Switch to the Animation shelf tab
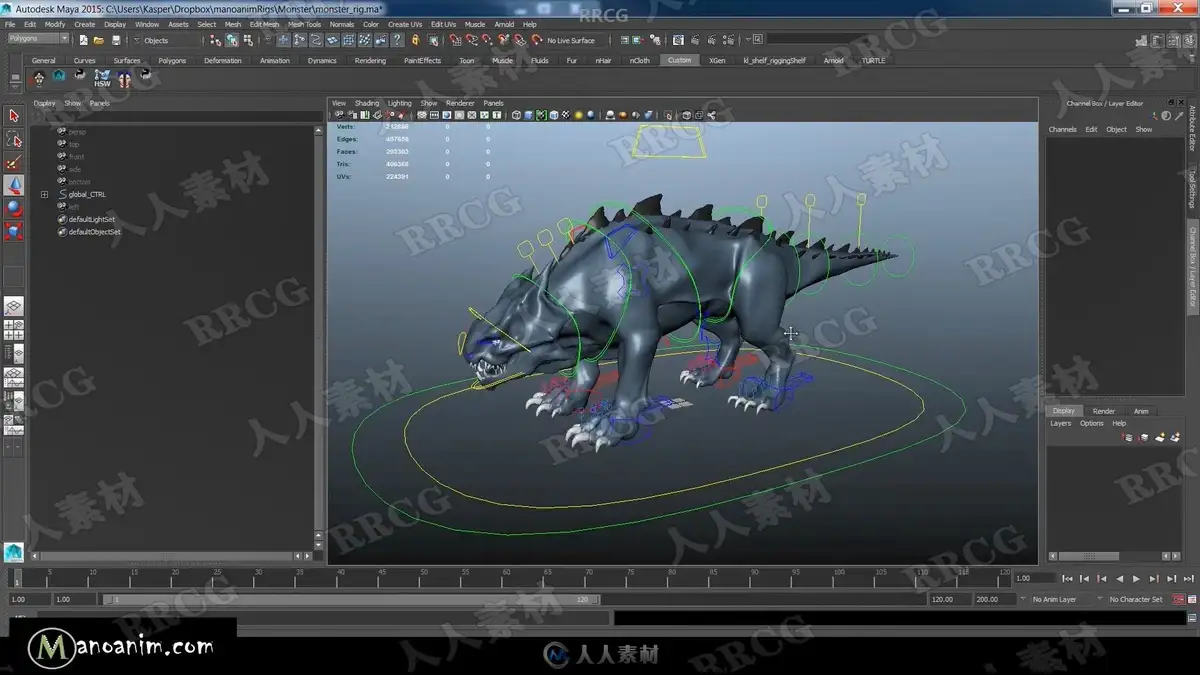The height and width of the screenshot is (675, 1200). click(274, 60)
